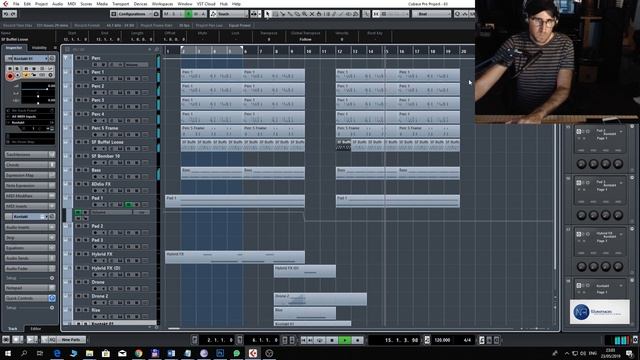Viewport: 640px width, 360px height.
Task: Click the tempo value 120.000
Action: [442, 340]
